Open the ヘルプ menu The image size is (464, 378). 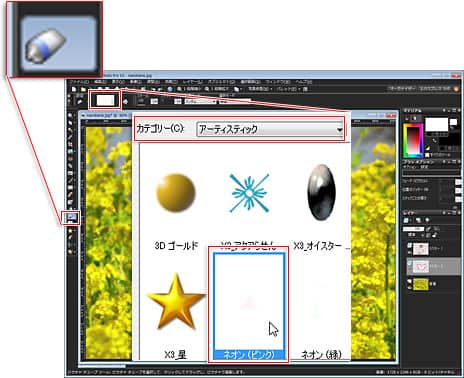tap(303, 82)
